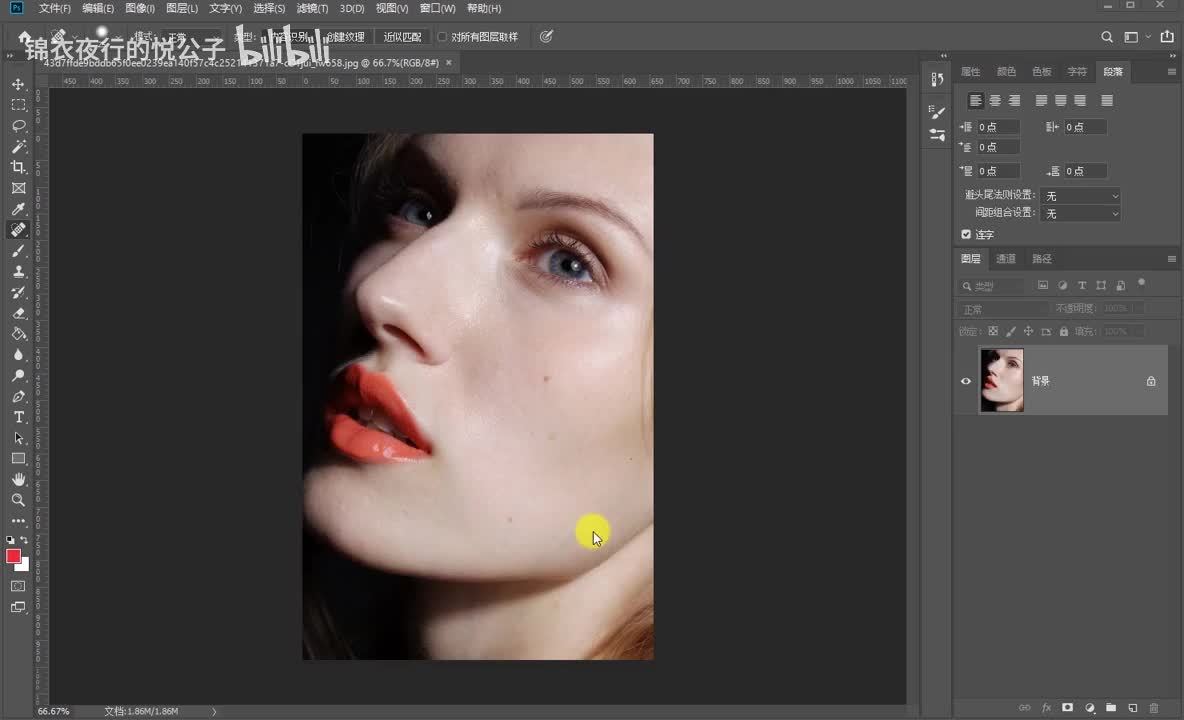Turn layer filtering on or off
Screen dimensions: 1184x720
1142,283
